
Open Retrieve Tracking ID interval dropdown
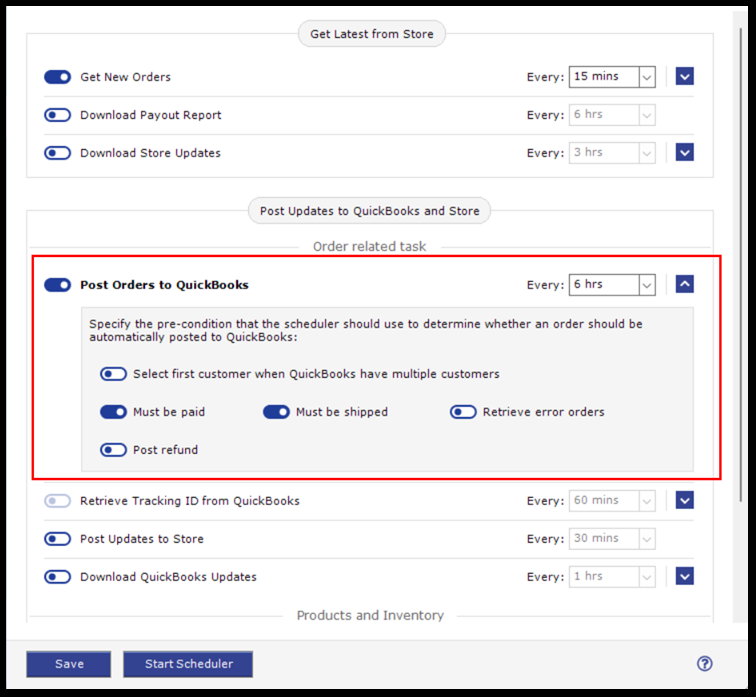(x=612, y=501)
